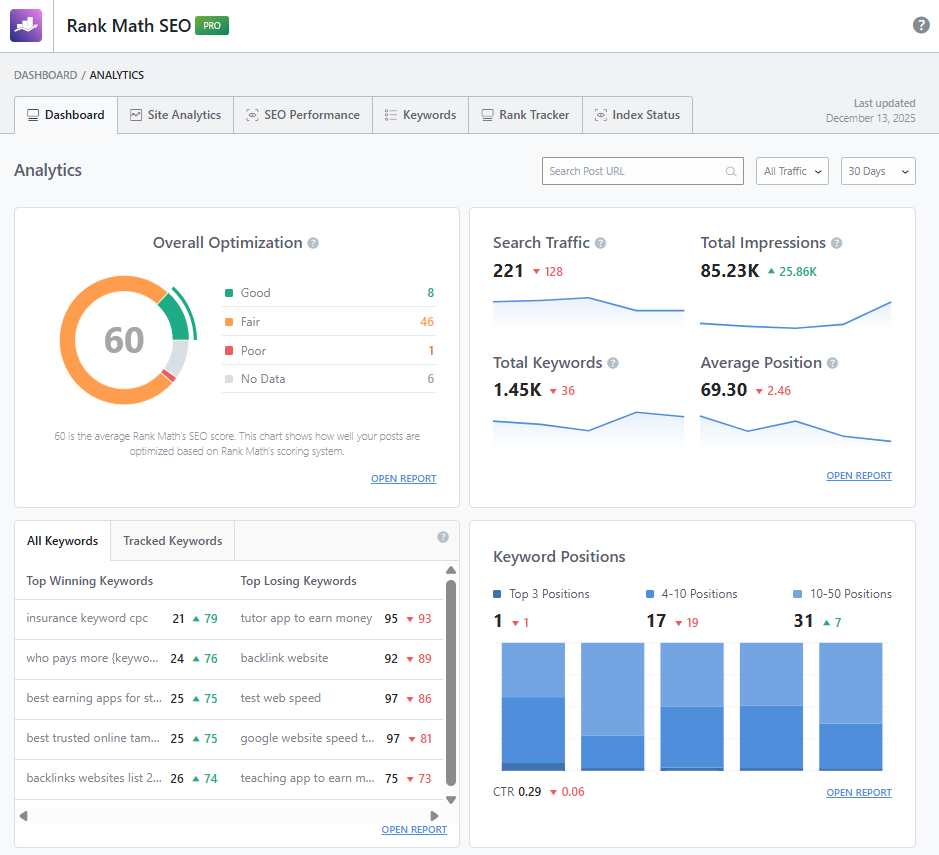This screenshot has width=939, height=855.
Task: Select 'backlinks websites list 2...' keyword
Action: click(94, 778)
